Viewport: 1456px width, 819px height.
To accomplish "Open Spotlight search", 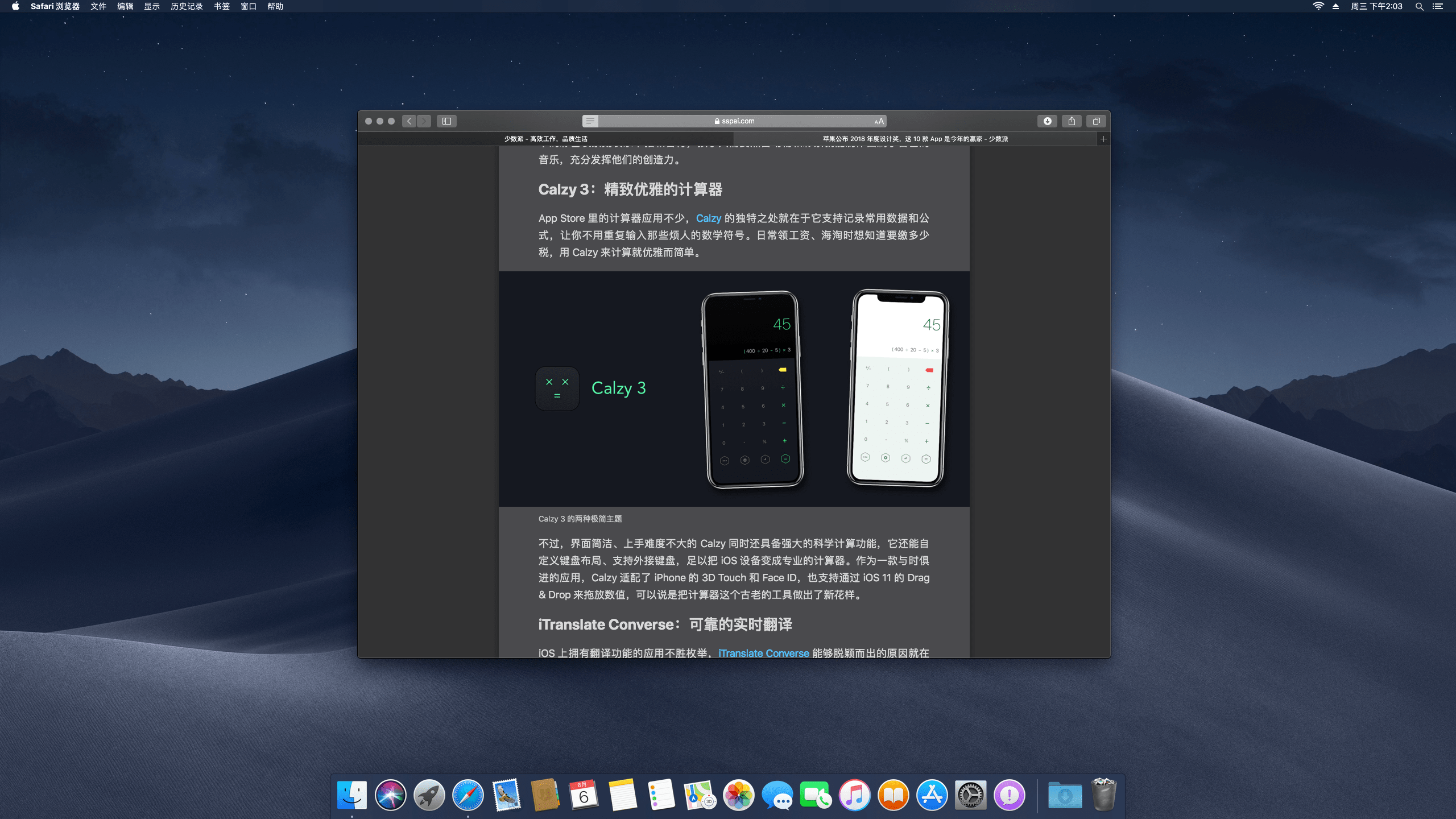I will coord(1420,6).
